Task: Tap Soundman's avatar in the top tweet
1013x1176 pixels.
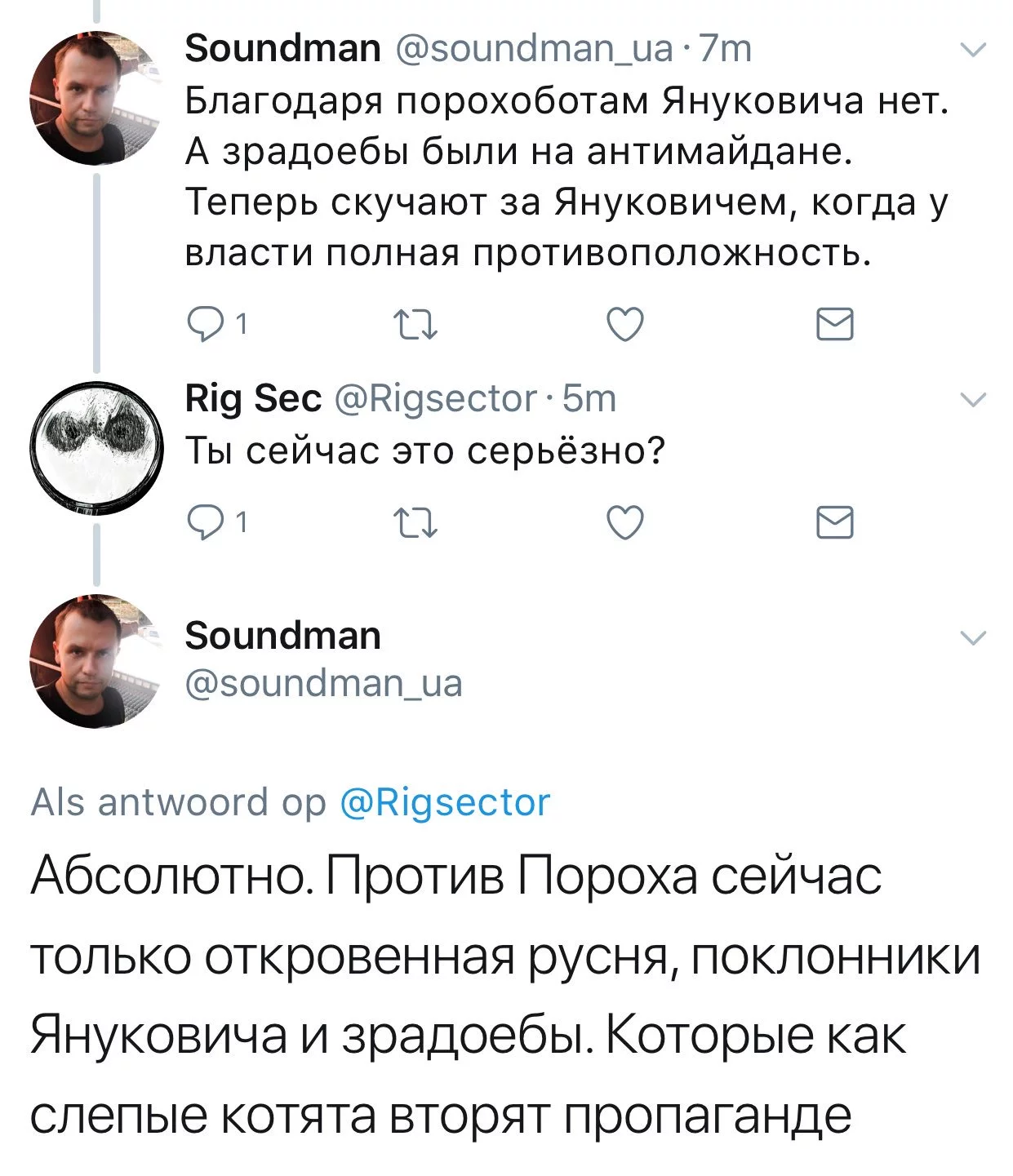Action: tap(96, 98)
